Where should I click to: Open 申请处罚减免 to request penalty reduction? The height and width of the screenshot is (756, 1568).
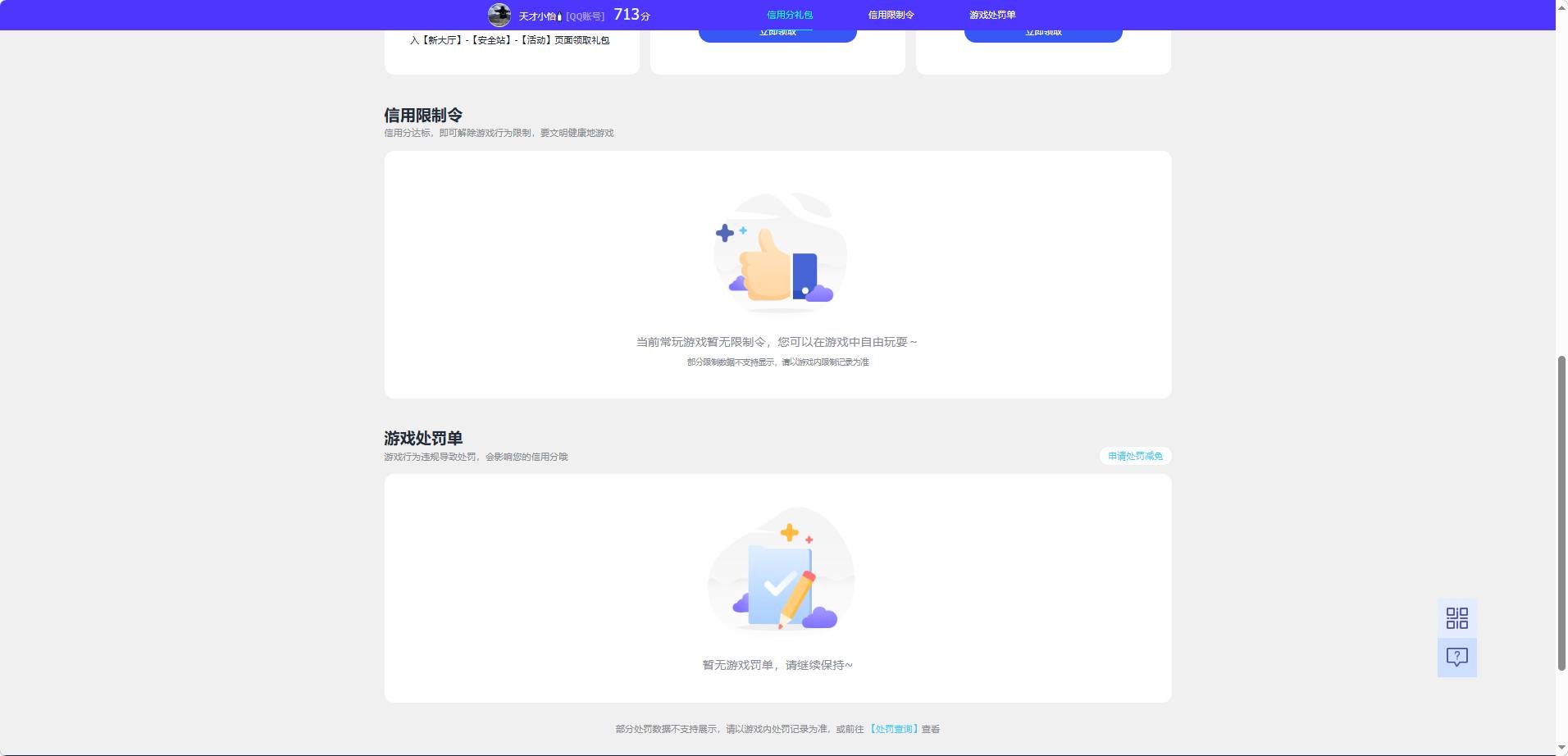(1136, 456)
